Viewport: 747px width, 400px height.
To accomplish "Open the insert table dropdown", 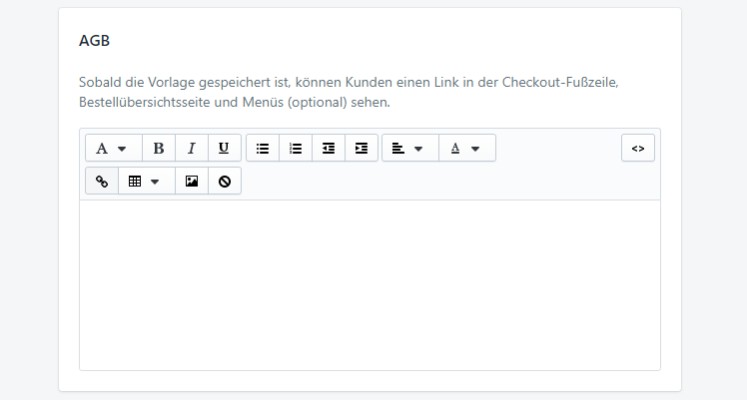I will tap(146, 181).
